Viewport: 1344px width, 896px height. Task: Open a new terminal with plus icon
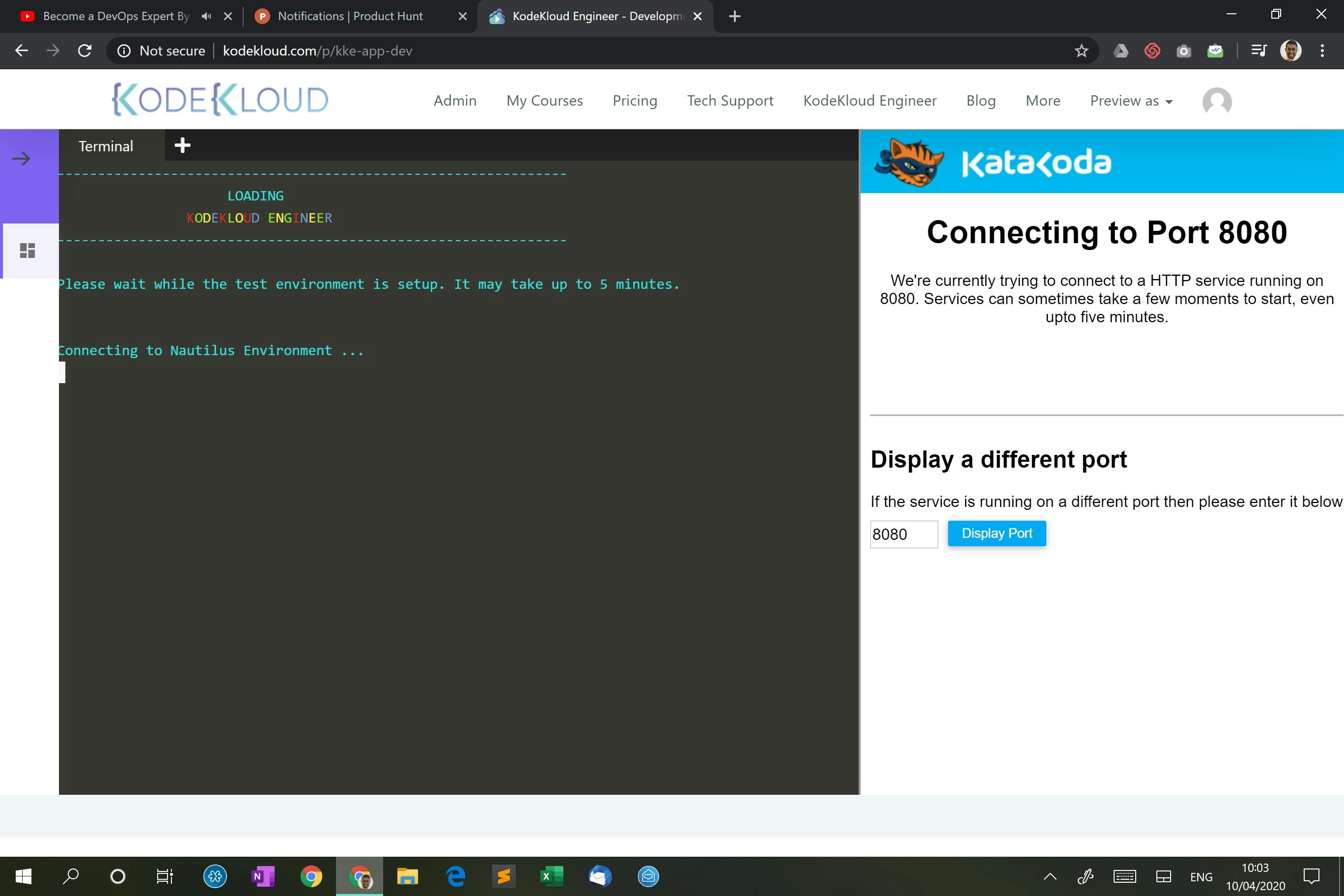pos(182,145)
